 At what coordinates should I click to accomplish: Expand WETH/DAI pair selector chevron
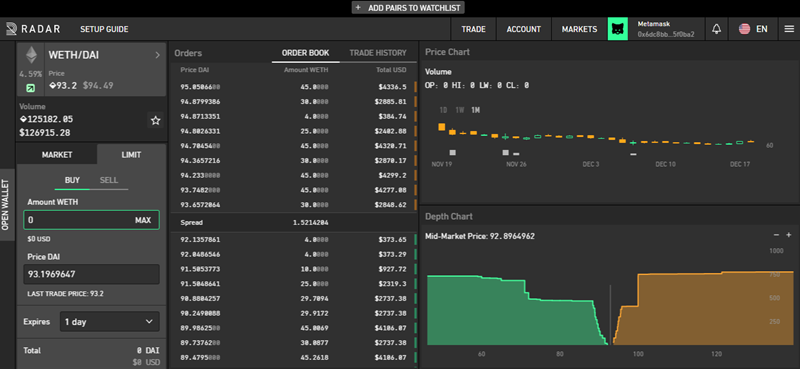pos(158,55)
